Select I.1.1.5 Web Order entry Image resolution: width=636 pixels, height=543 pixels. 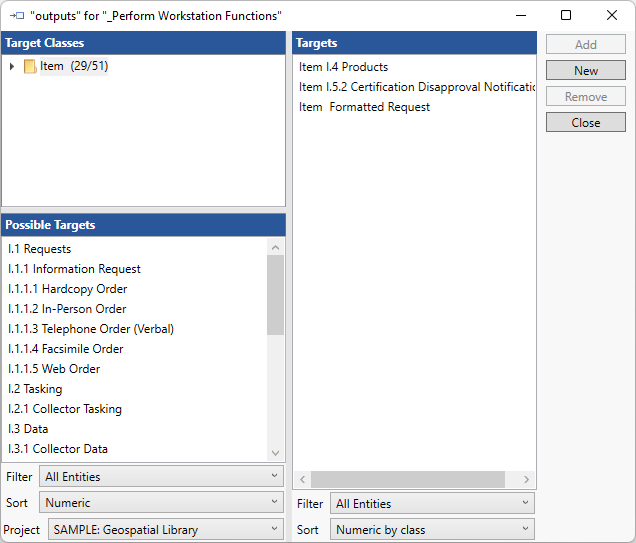tap(54, 369)
